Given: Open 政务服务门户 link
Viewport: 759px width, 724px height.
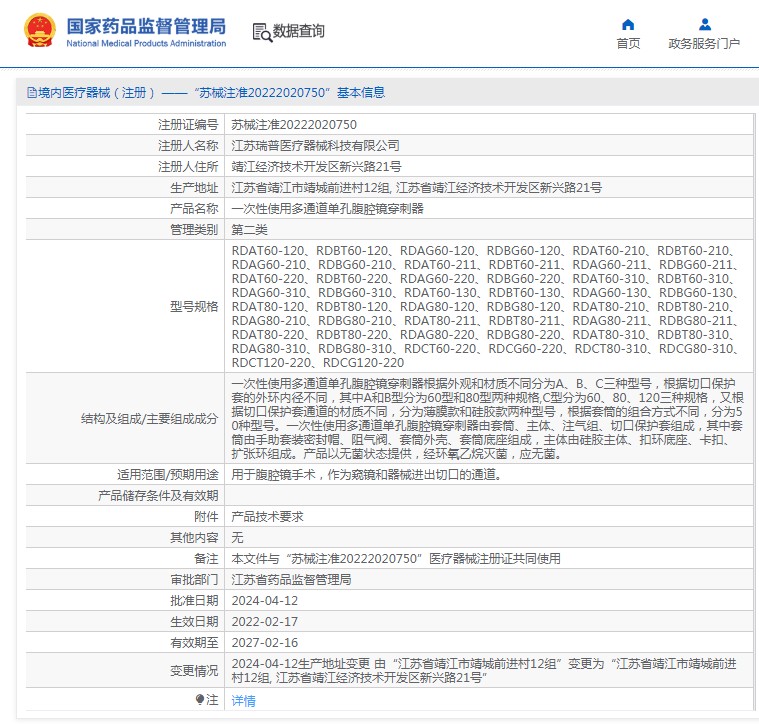Looking at the screenshot, I should coord(704,44).
